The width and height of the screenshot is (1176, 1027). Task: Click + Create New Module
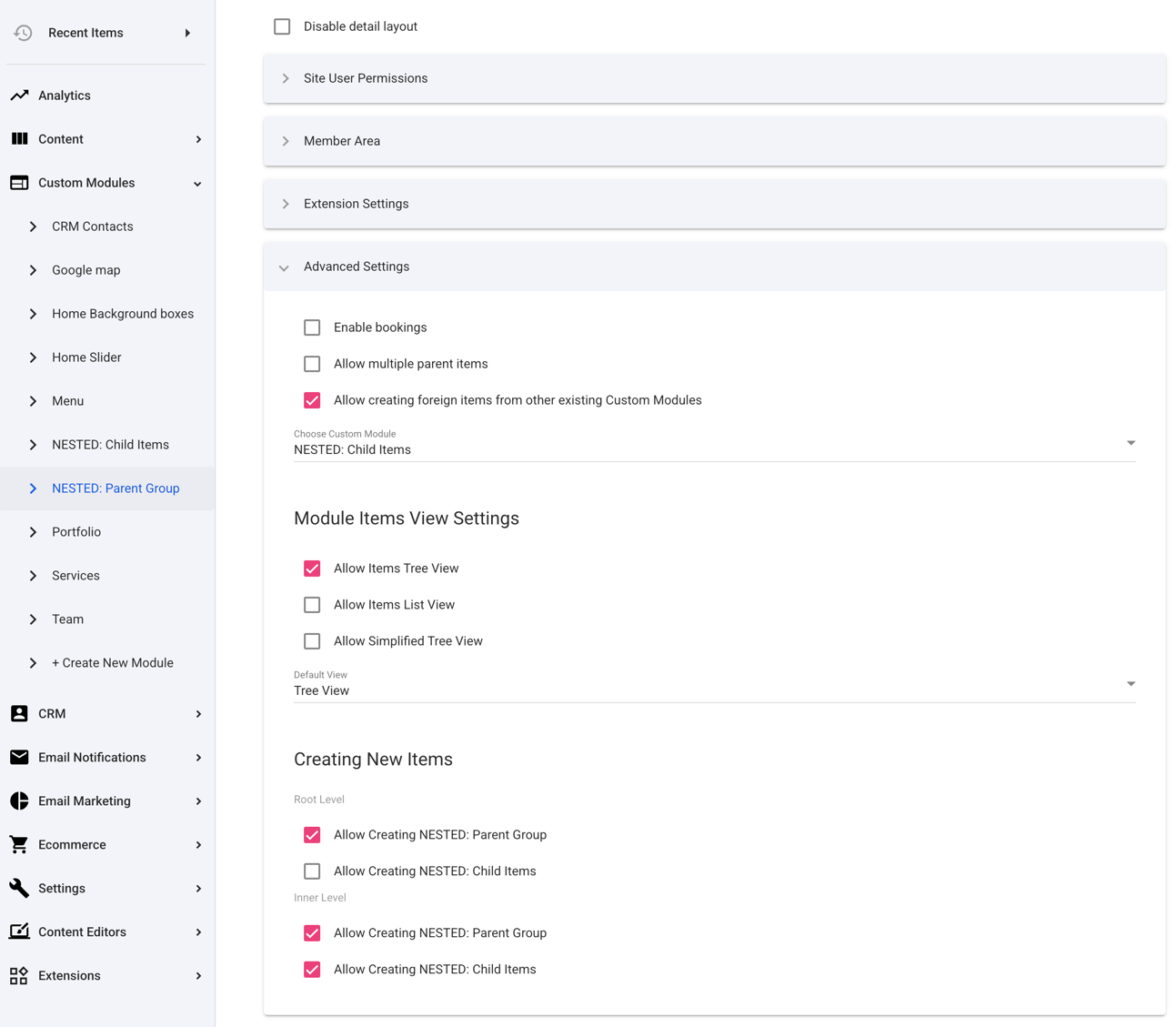point(113,662)
